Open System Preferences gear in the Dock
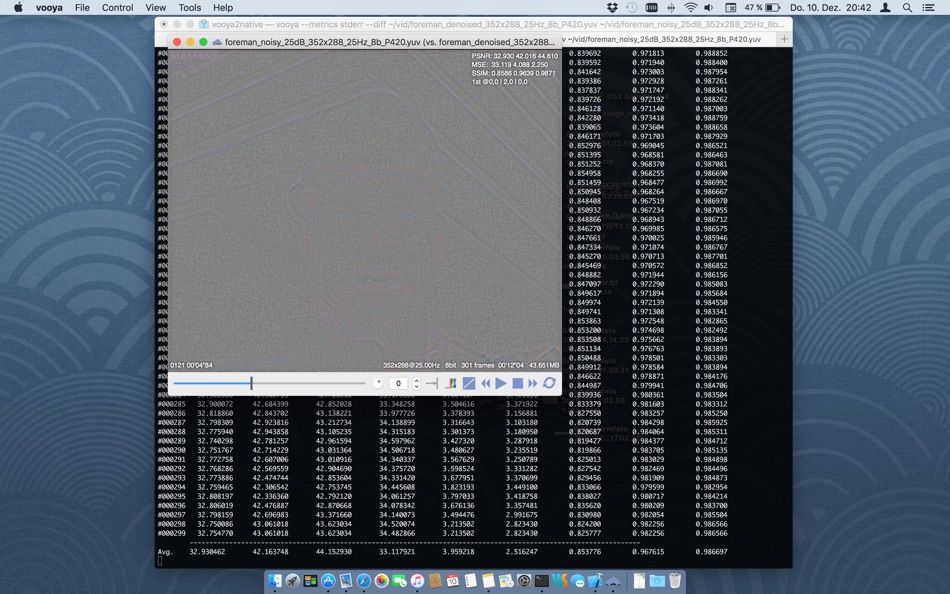The width and height of the screenshot is (950, 594). (x=523, y=581)
